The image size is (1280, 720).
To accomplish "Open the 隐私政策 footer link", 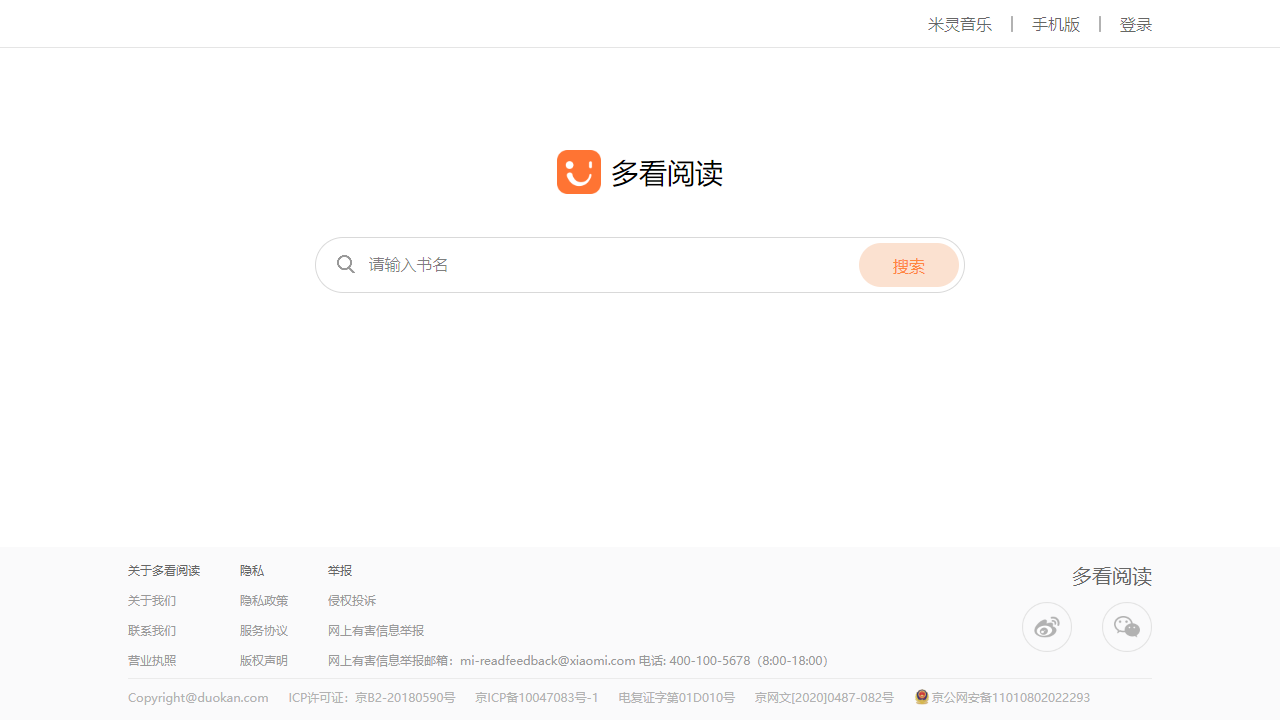I will [264, 601].
